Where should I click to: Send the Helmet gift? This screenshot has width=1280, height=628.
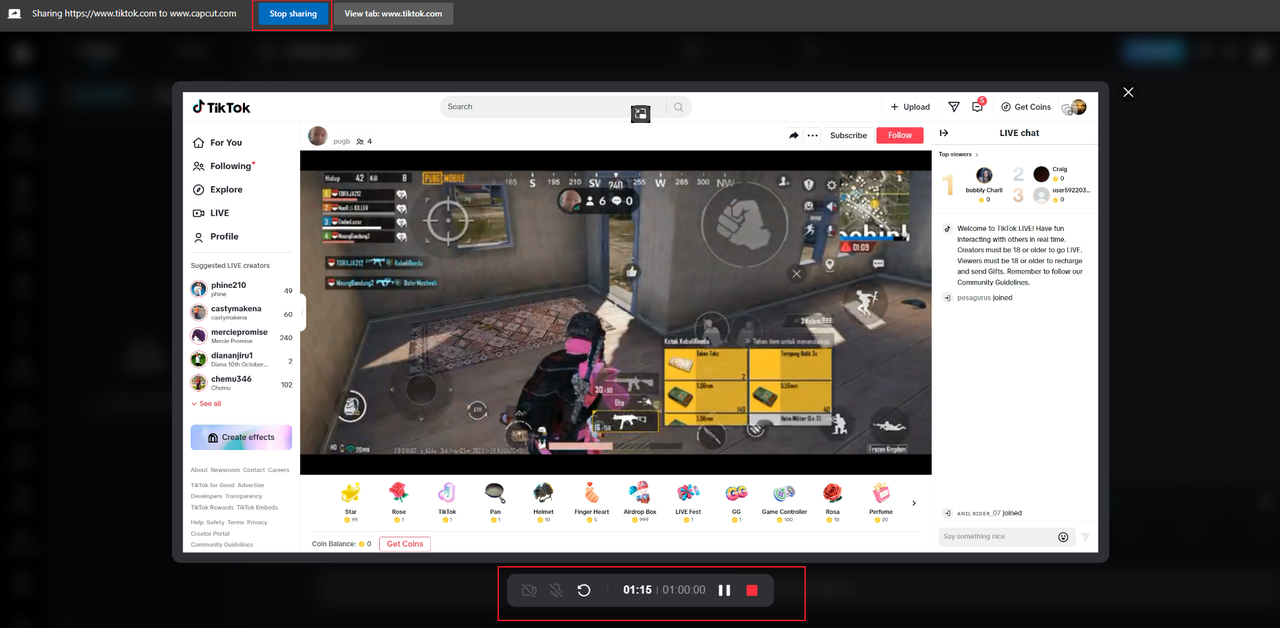tap(543, 502)
